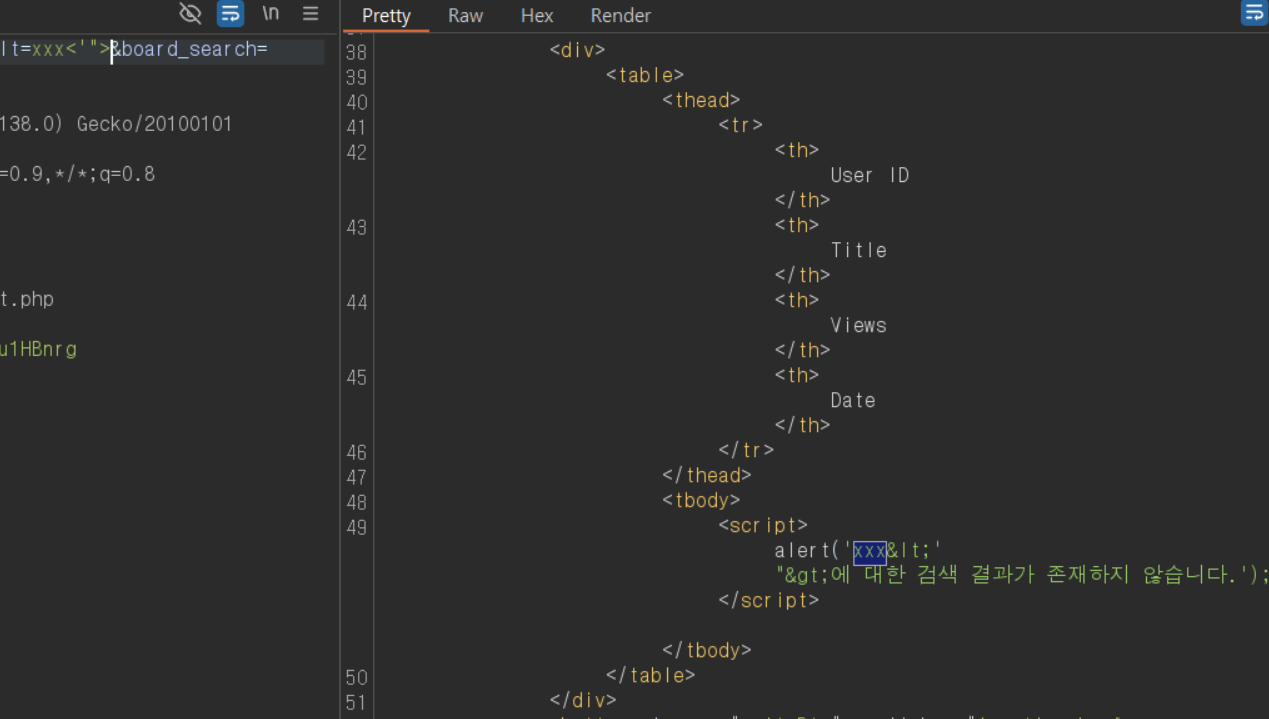This screenshot has width=1269, height=719.
Task: Click the closing </tbody> tag
Action: click(x=707, y=650)
